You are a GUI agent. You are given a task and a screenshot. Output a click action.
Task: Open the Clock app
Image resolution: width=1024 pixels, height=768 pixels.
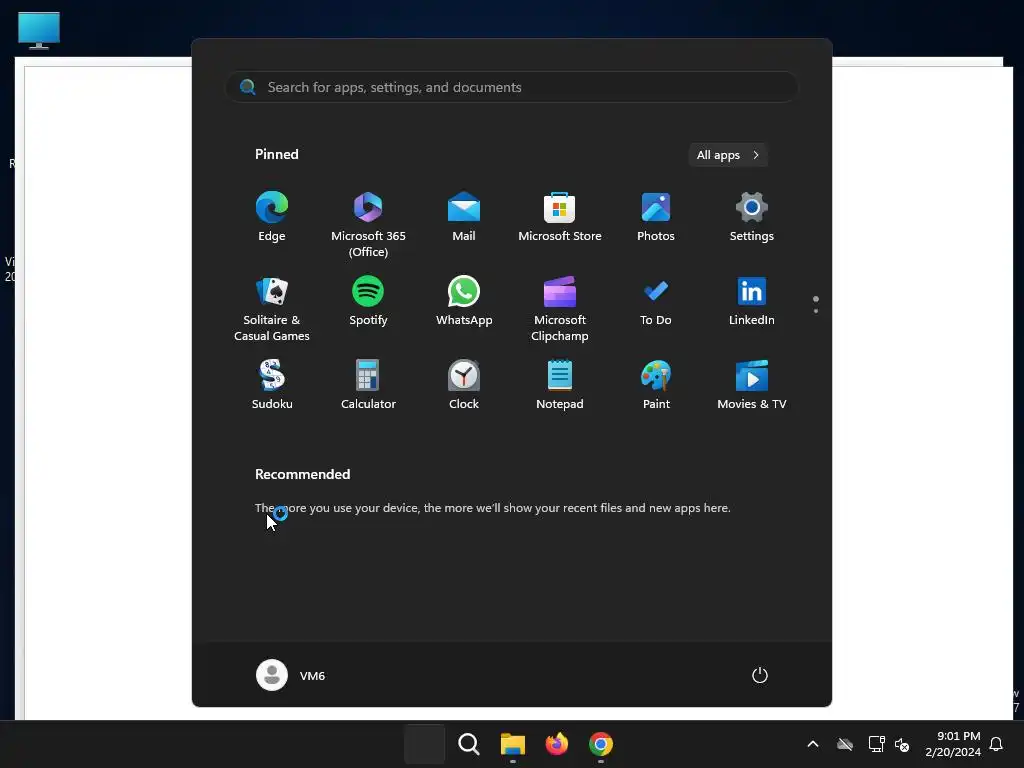point(464,385)
